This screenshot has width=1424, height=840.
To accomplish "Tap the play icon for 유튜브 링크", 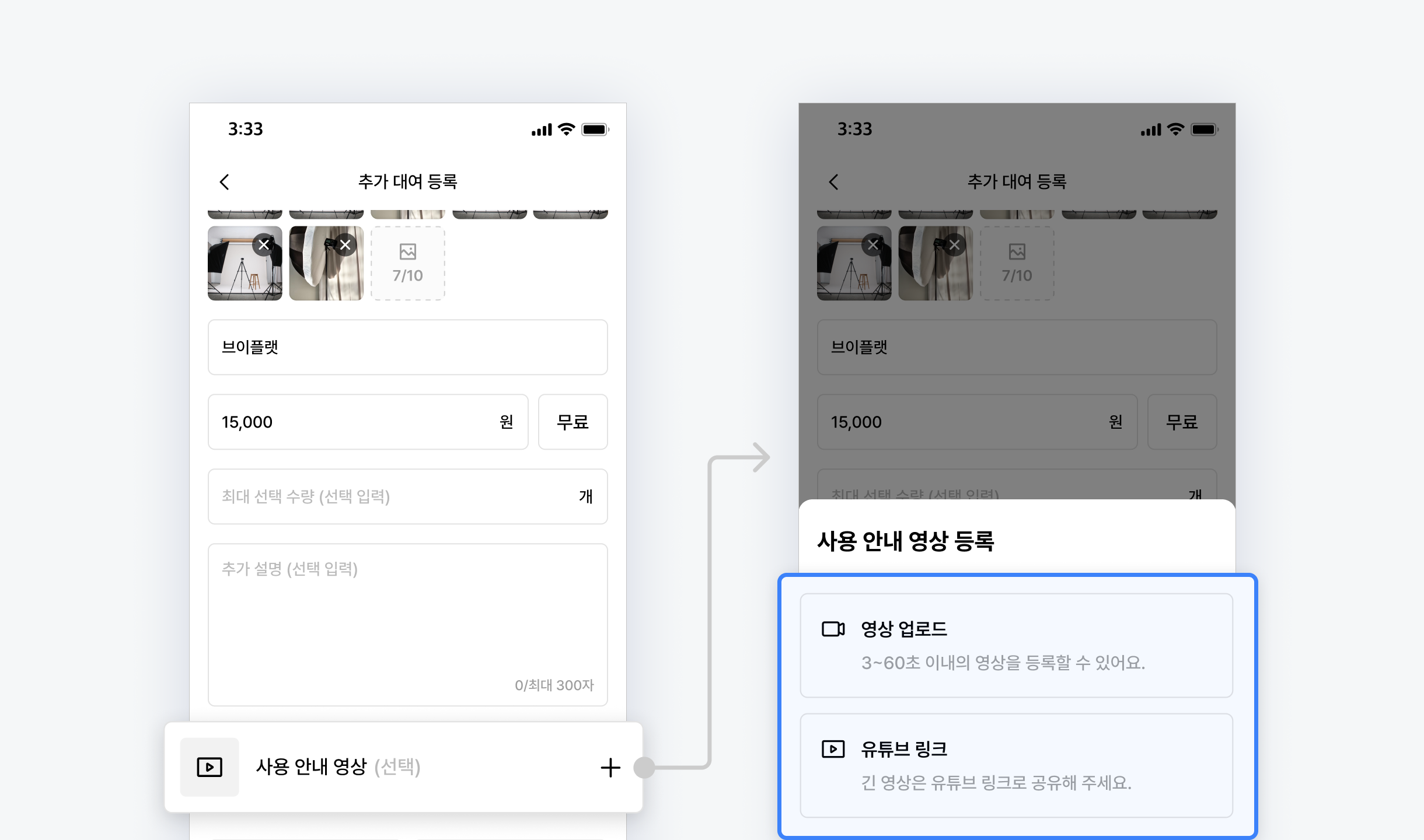I will pos(833,748).
